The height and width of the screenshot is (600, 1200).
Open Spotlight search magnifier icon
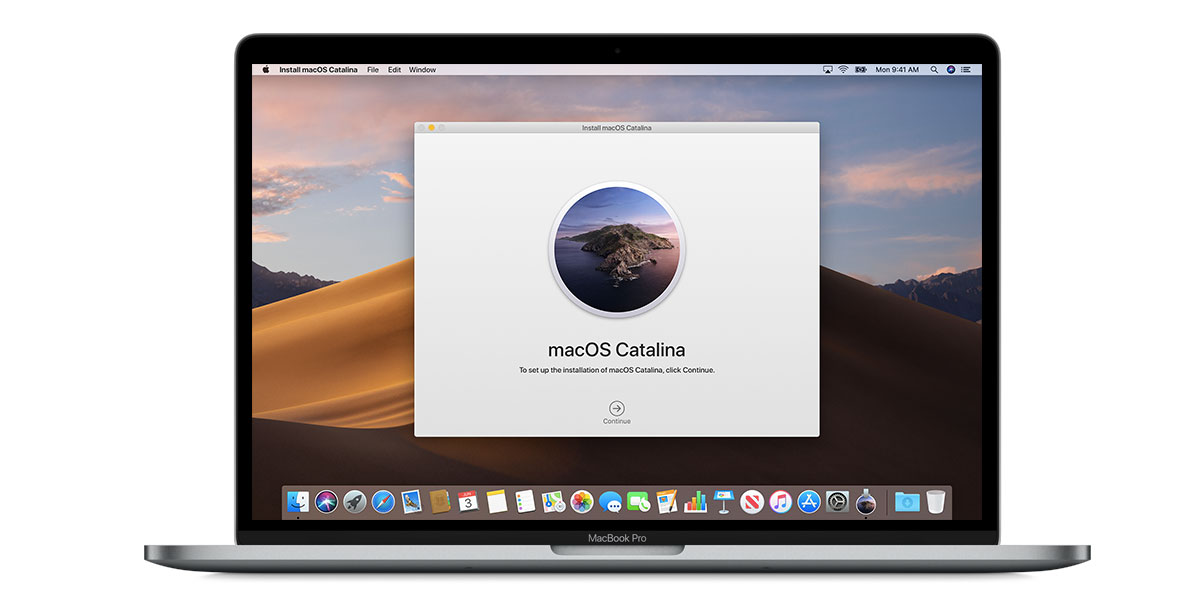point(934,70)
